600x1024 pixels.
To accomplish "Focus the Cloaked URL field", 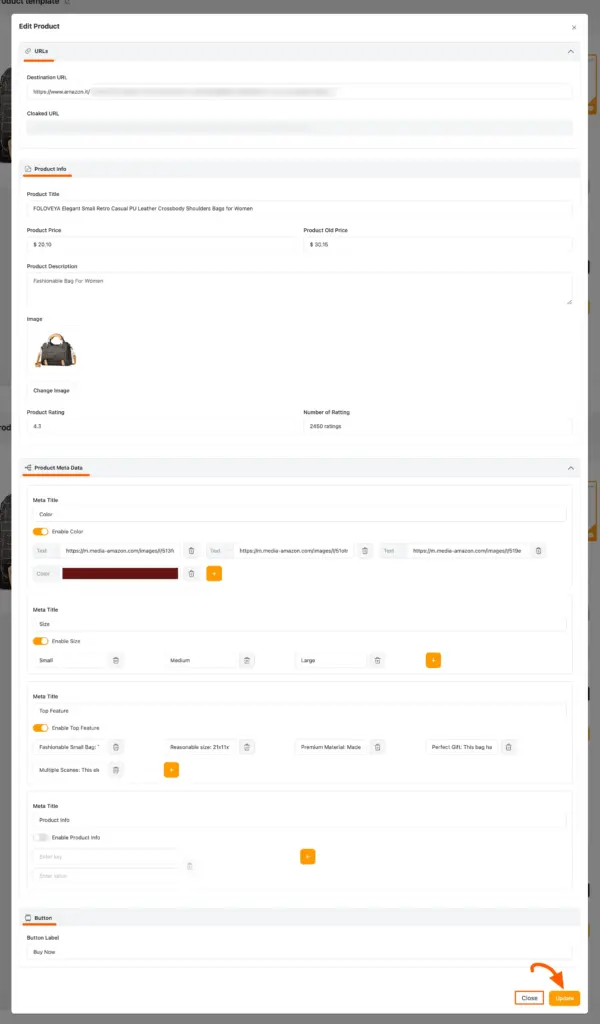I will [300, 128].
